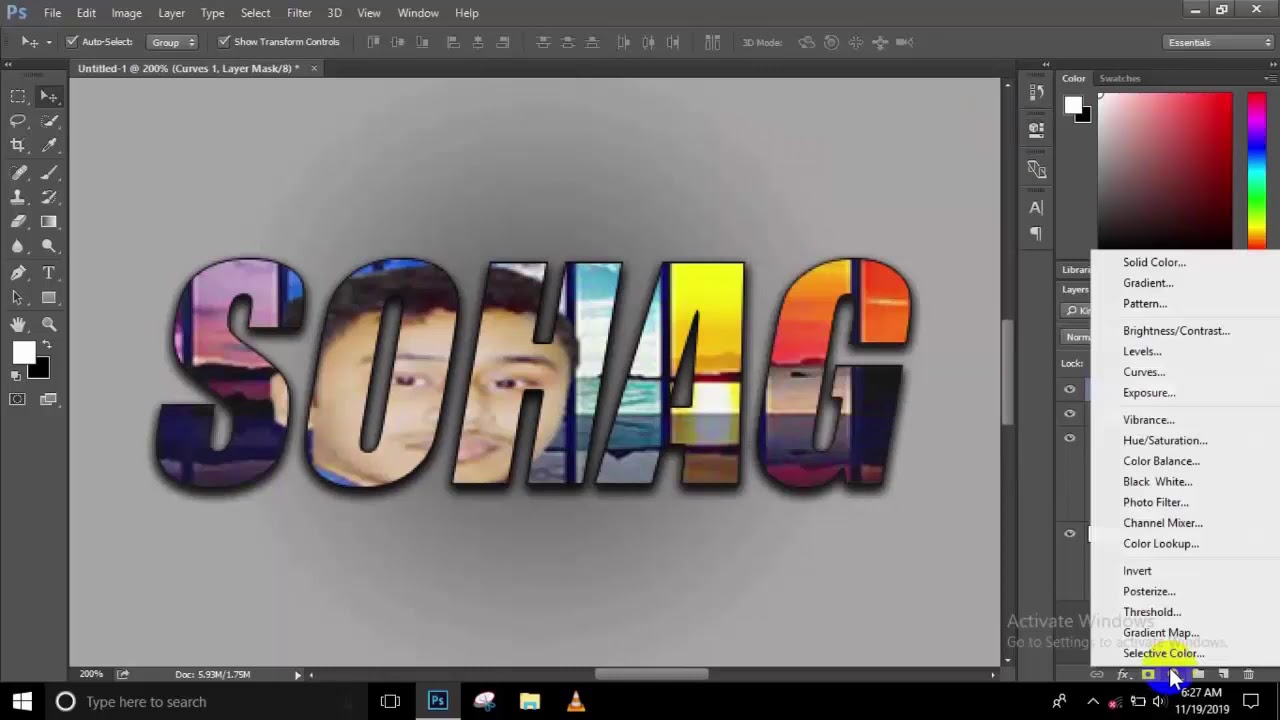Open Windows Start menu
The image size is (1280, 720).
(x=22, y=701)
